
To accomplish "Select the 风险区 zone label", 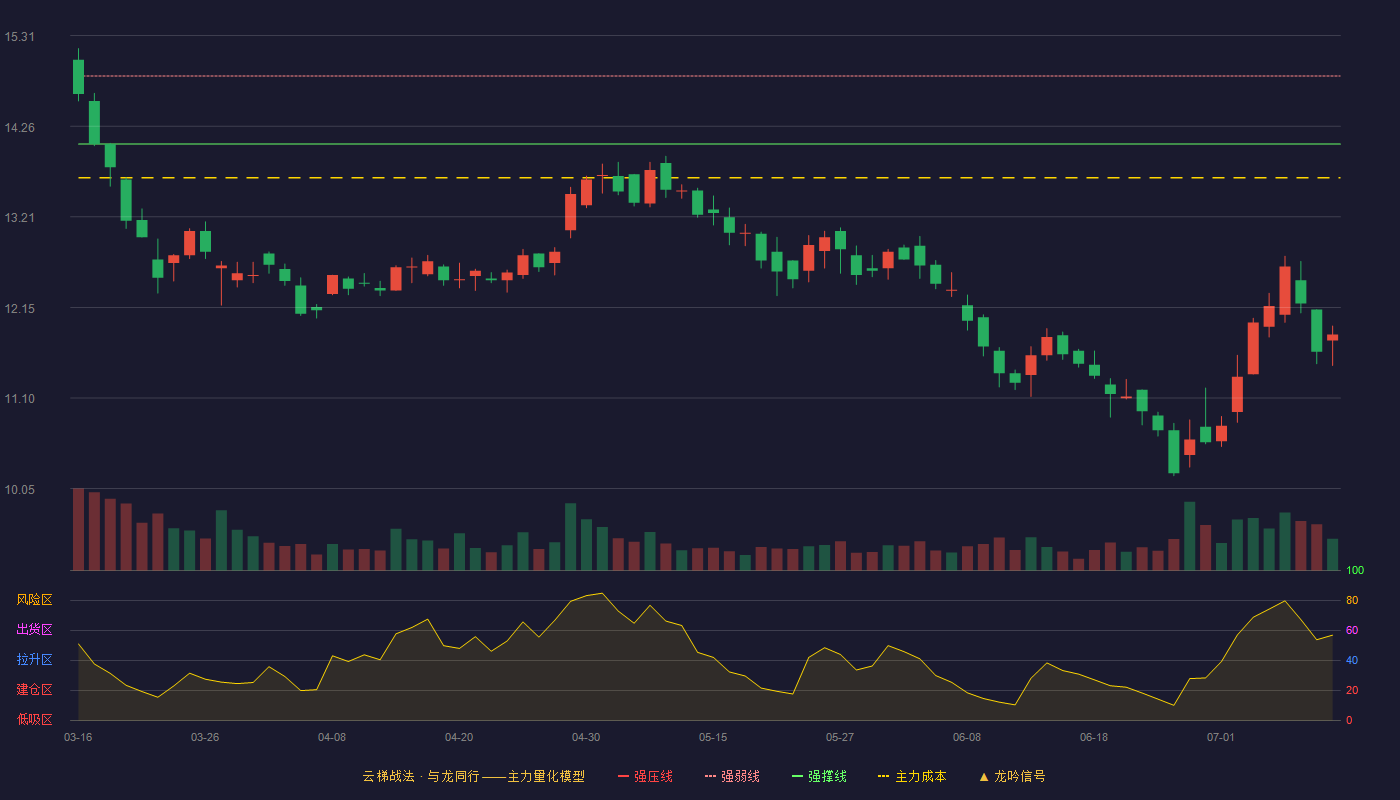I will pos(34,600).
